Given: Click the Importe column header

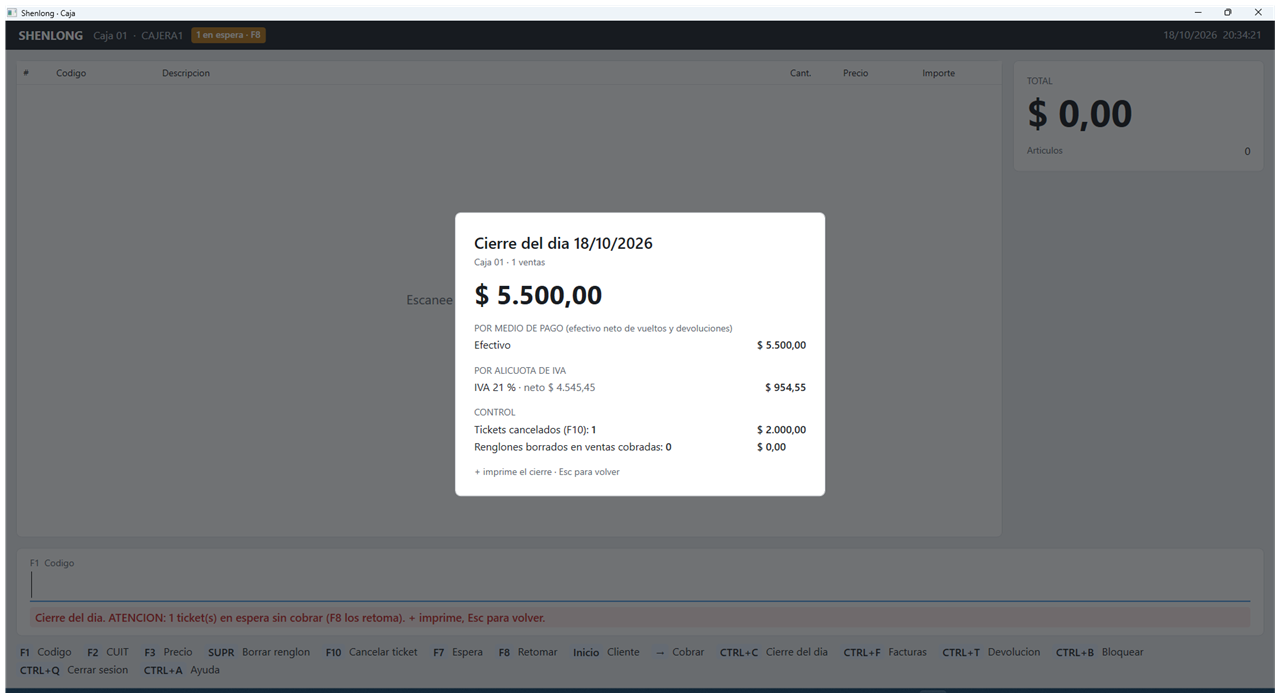Looking at the screenshot, I should coord(938,73).
